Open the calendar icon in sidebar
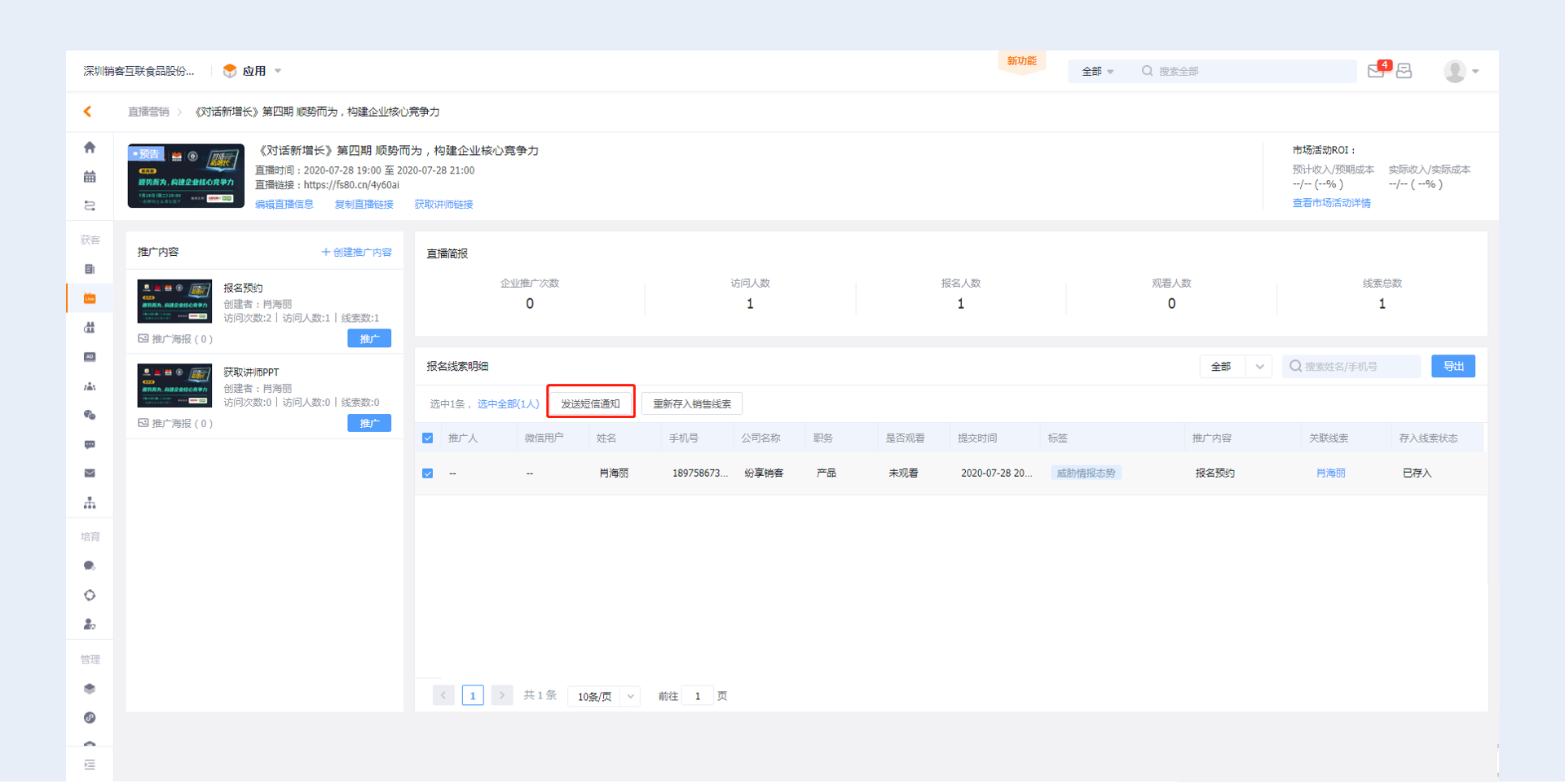 pos(90,177)
